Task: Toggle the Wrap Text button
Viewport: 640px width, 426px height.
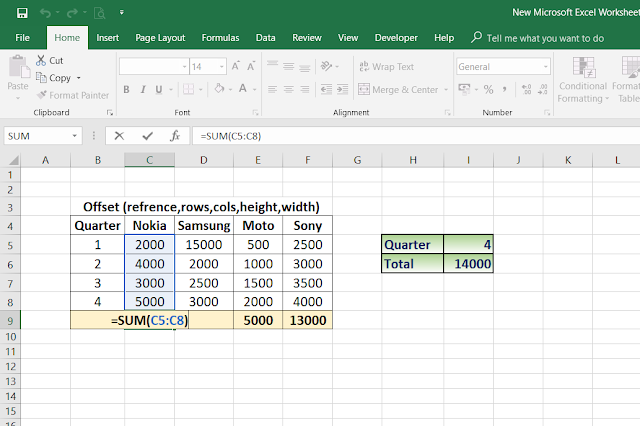Action: tap(387, 67)
